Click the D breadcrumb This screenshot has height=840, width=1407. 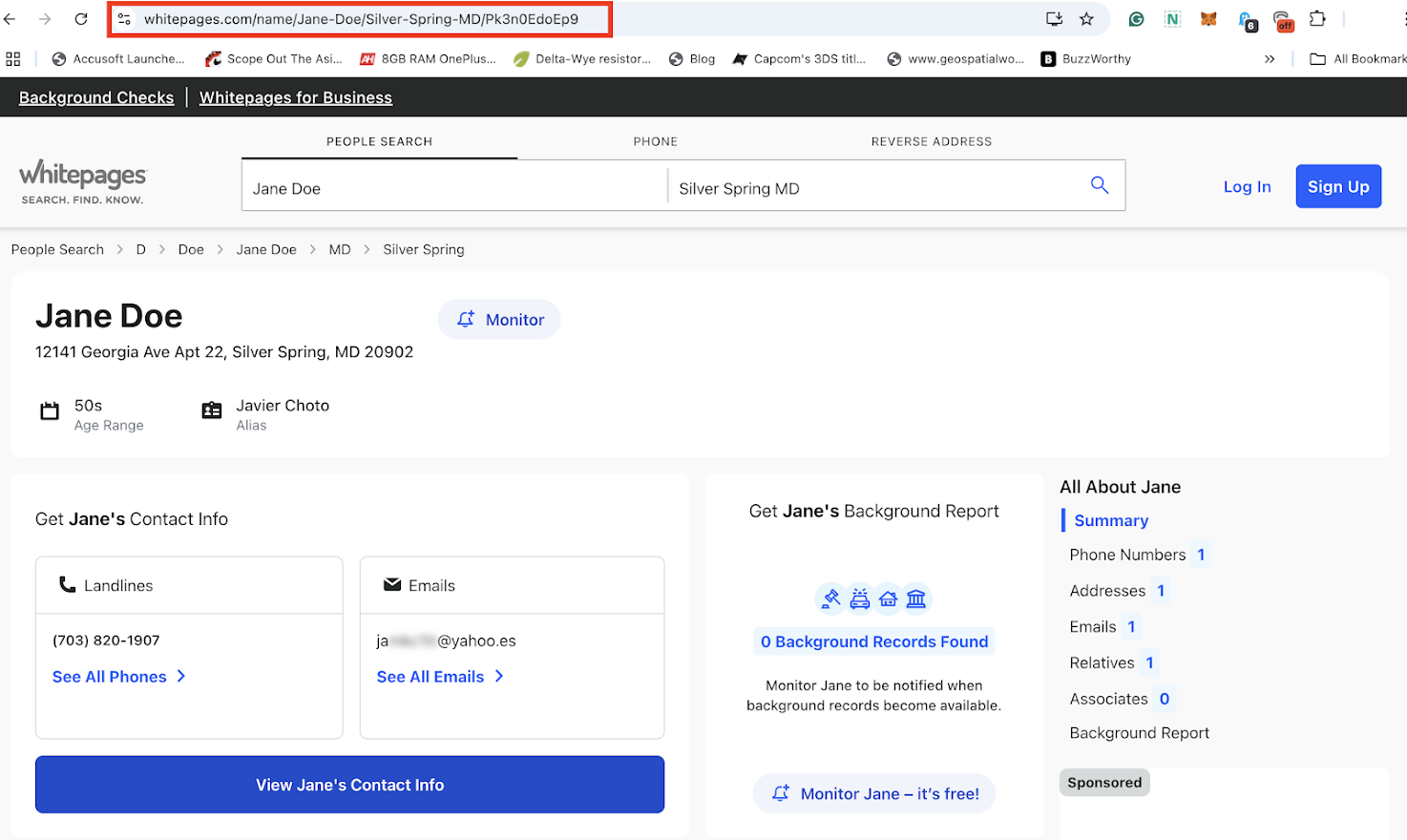tap(140, 249)
